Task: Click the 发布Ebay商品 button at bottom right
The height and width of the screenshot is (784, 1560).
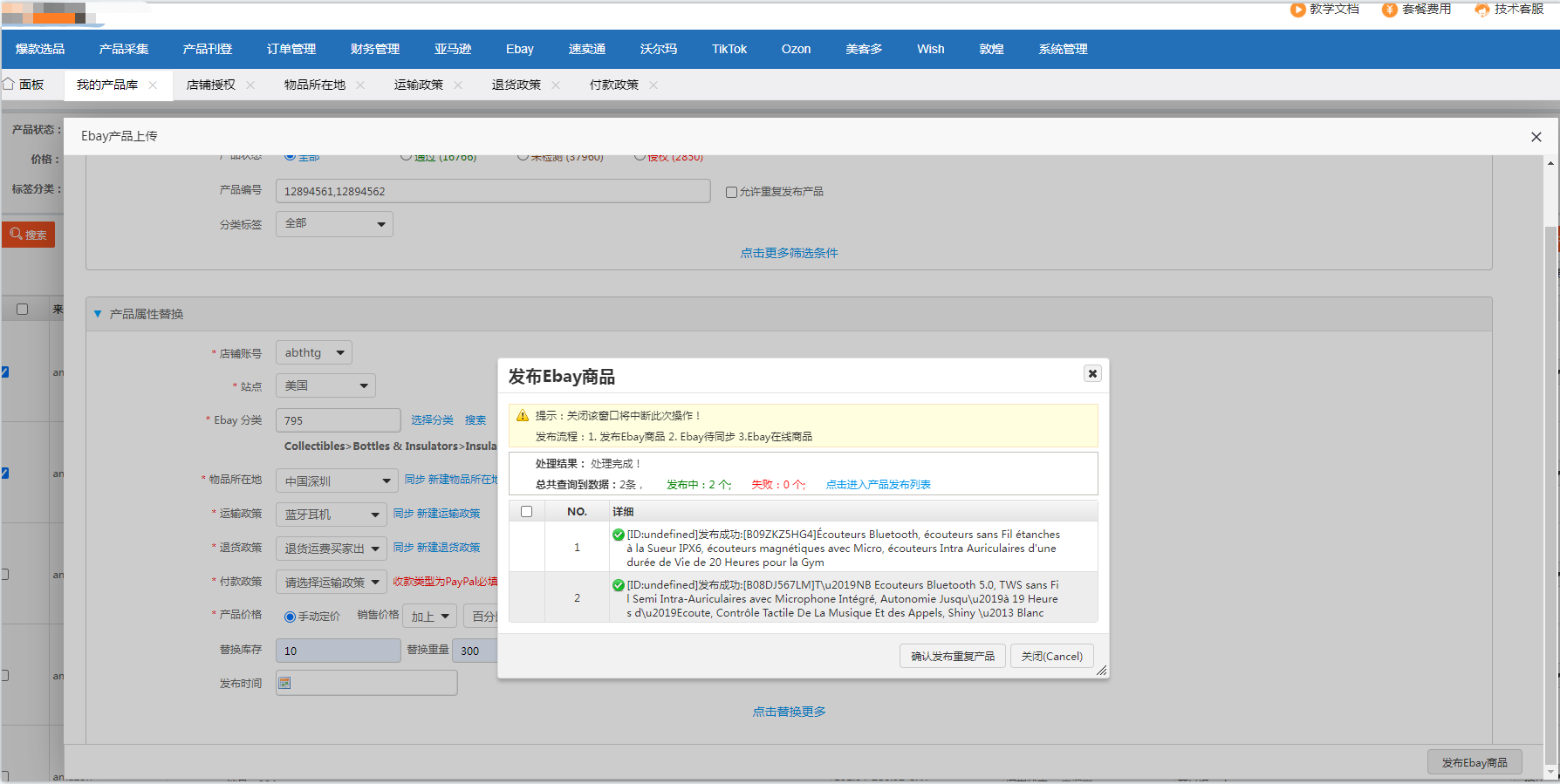Action: [1474, 762]
